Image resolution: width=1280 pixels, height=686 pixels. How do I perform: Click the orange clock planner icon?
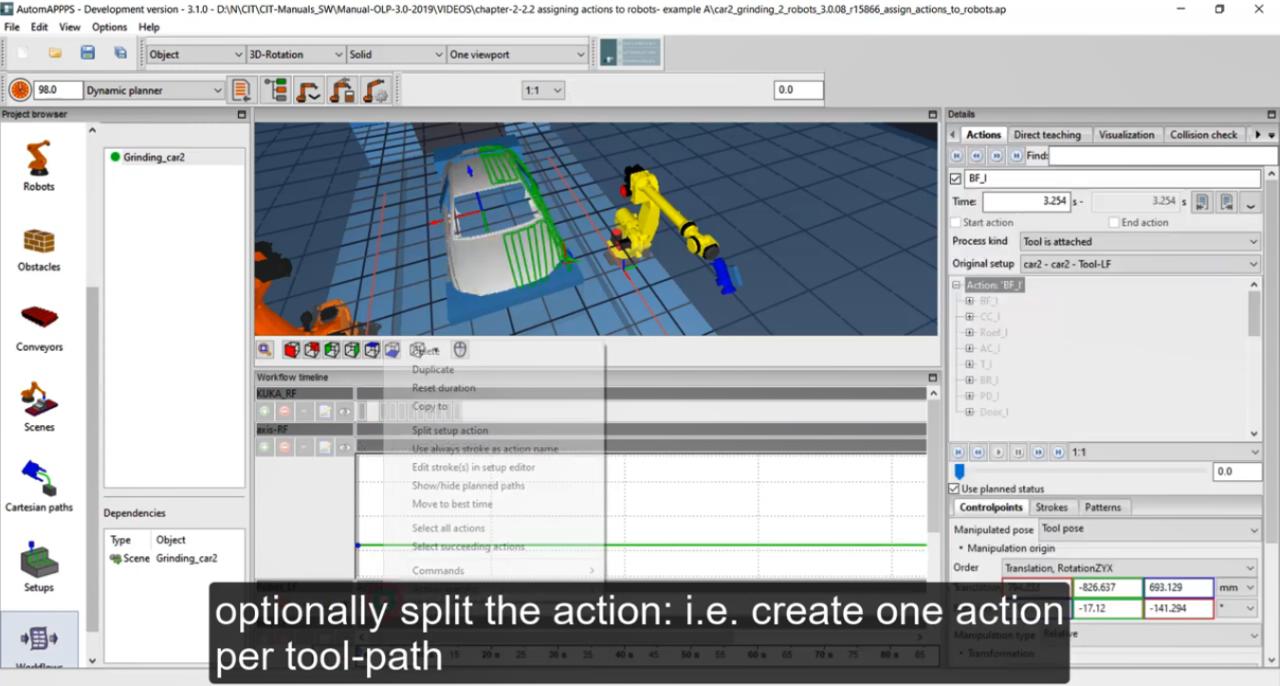(20, 90)
